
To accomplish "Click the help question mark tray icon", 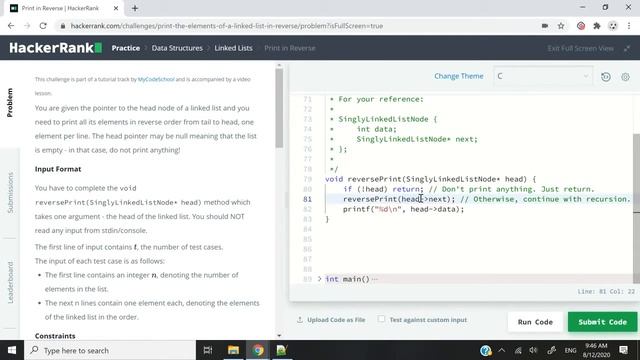I will 486,350.
